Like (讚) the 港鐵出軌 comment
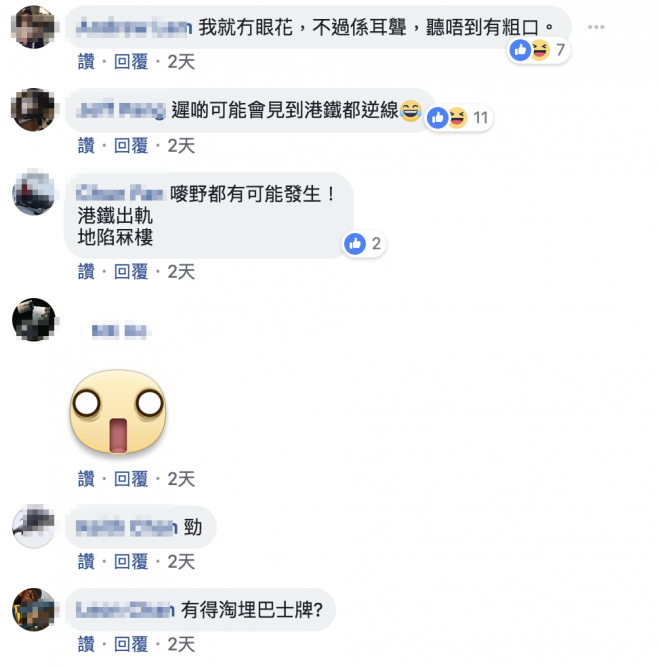Screen dimensions: 660x668 pyautogui.click(x=86, y=271)
